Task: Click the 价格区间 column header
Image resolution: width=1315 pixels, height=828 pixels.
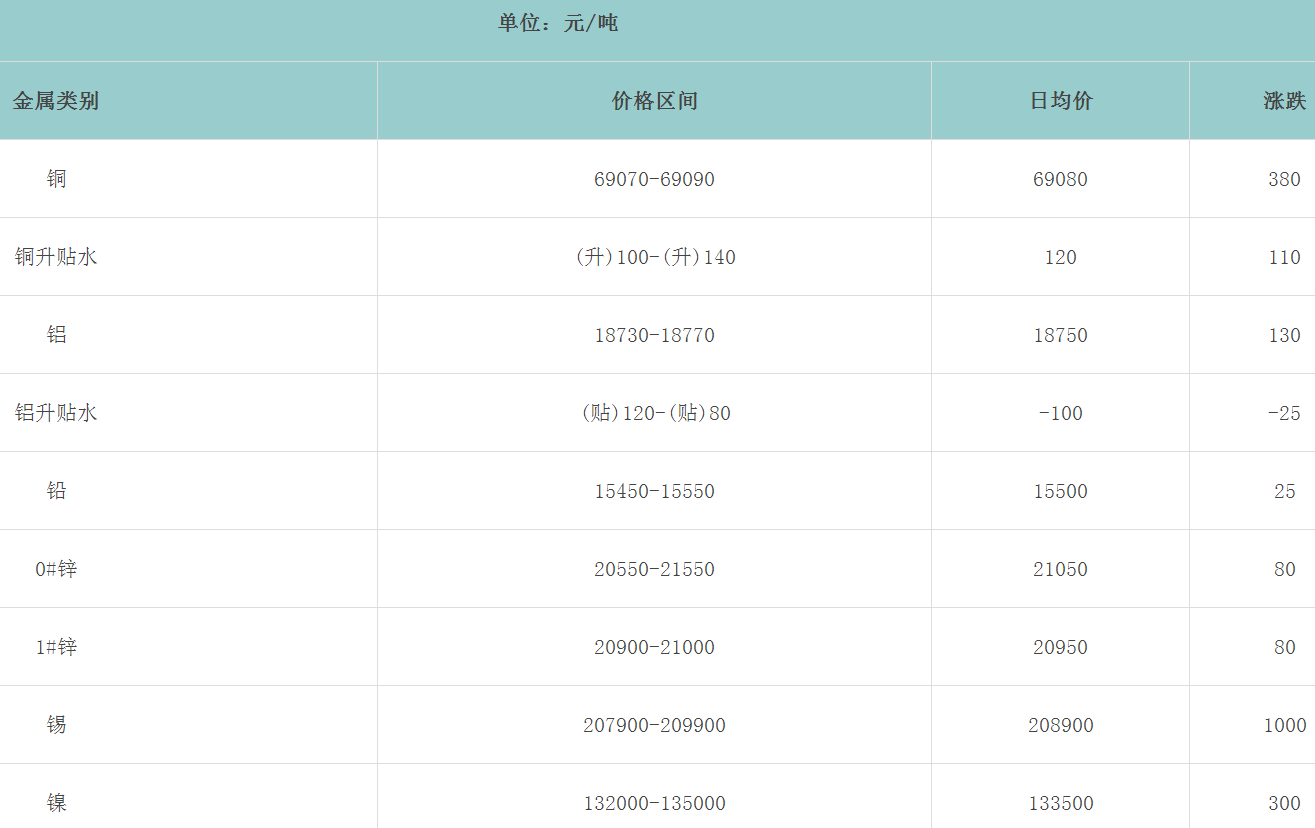Action: [654, 101]
